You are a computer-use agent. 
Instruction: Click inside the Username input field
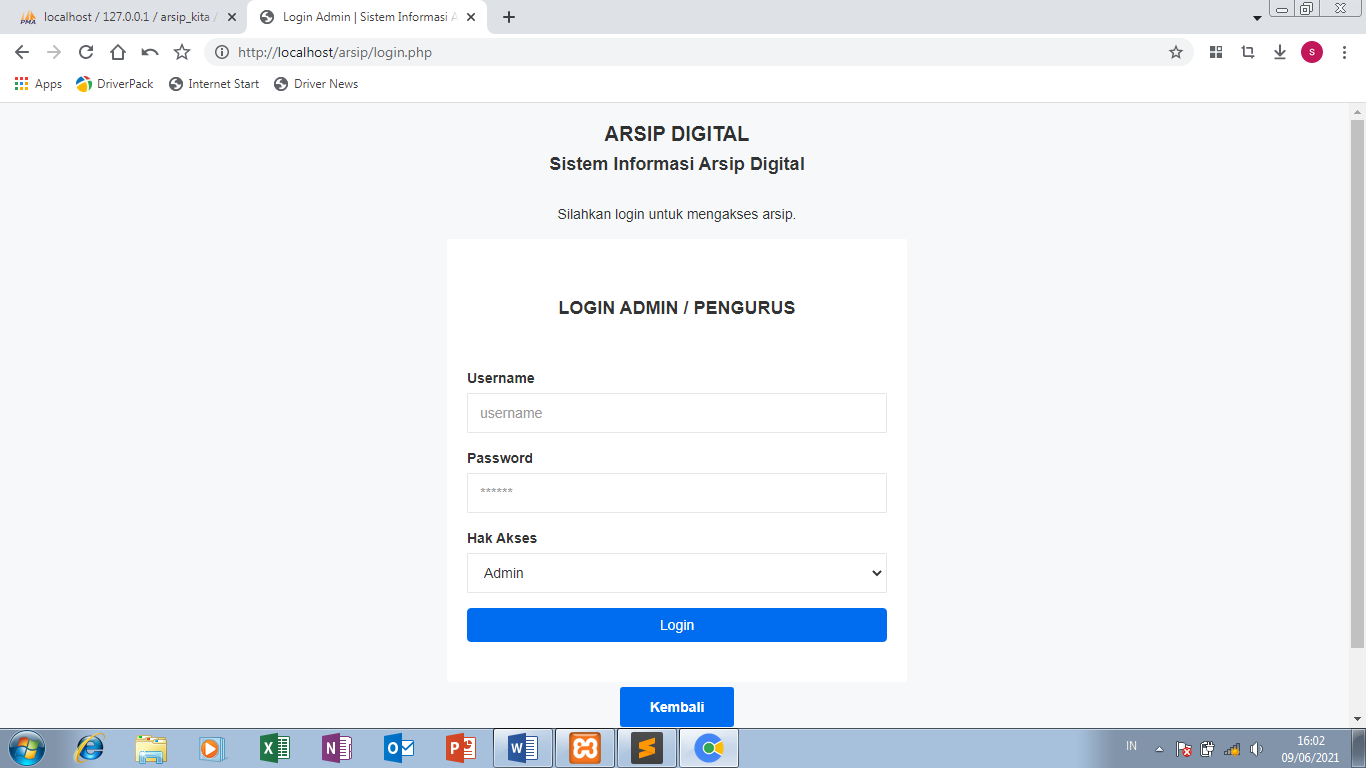point(677,413)
